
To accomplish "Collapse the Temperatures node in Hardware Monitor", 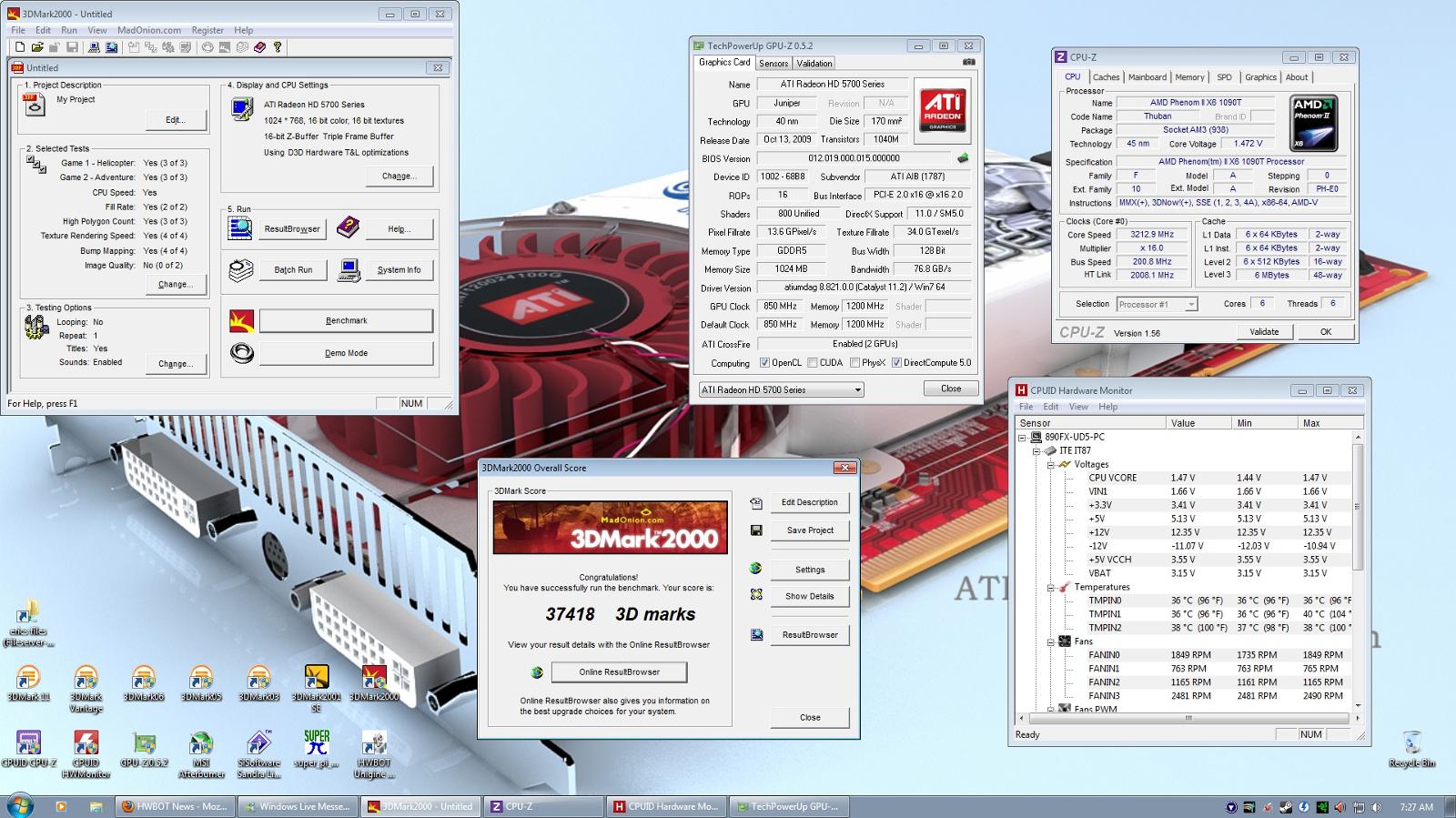I will click(1050, 588).
